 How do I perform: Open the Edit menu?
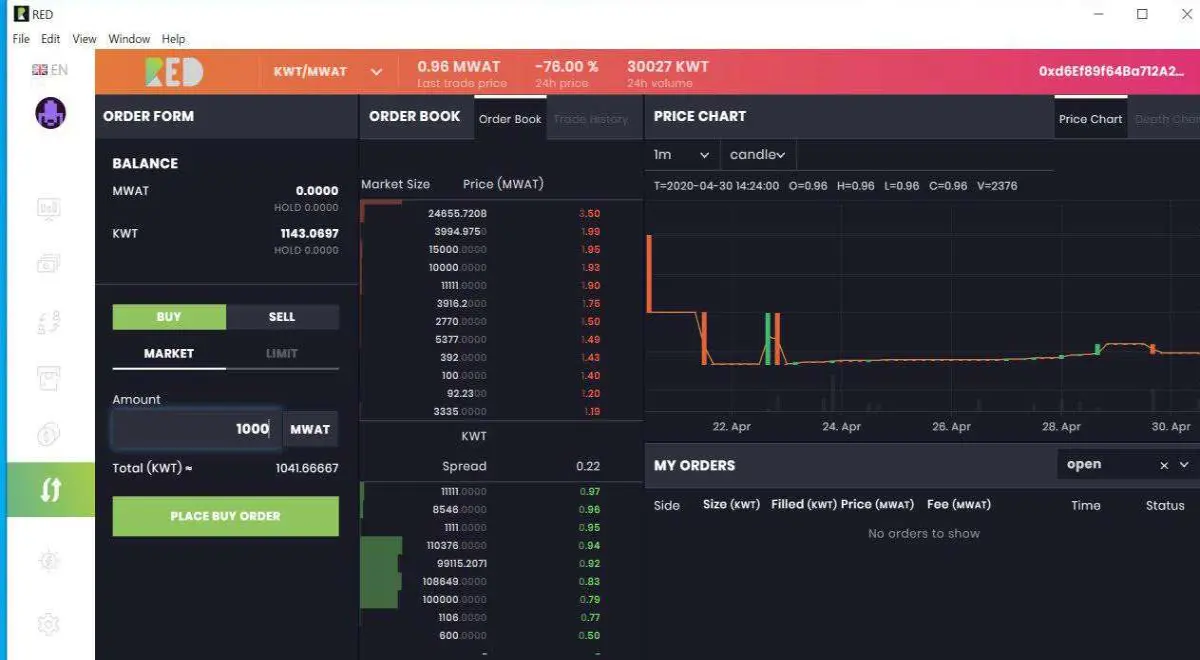click(x=51, y=39)
